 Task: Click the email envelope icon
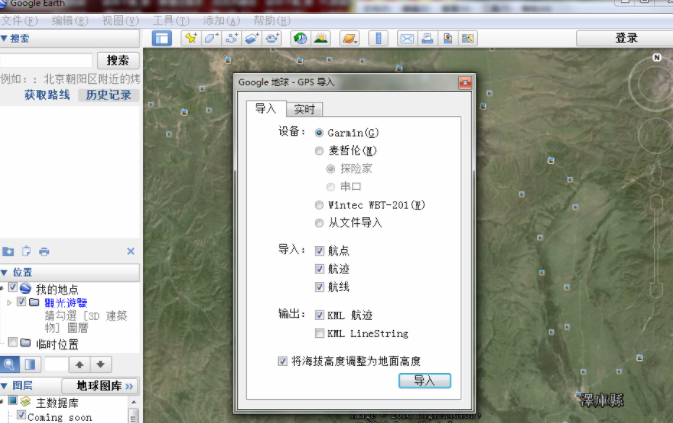[x=407, y=38]
